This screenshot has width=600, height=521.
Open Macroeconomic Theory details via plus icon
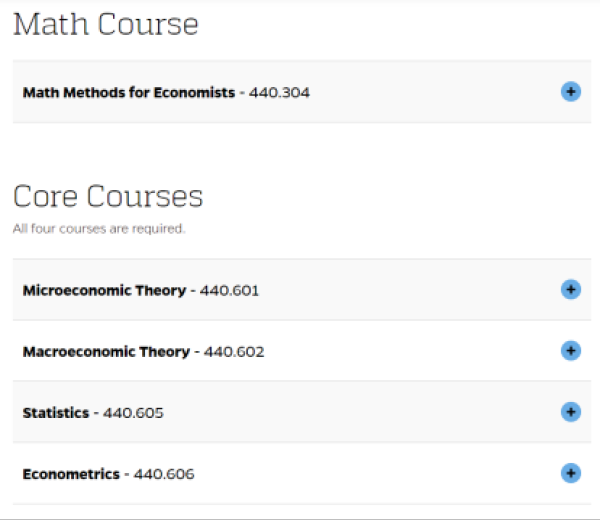pos(571,351)
